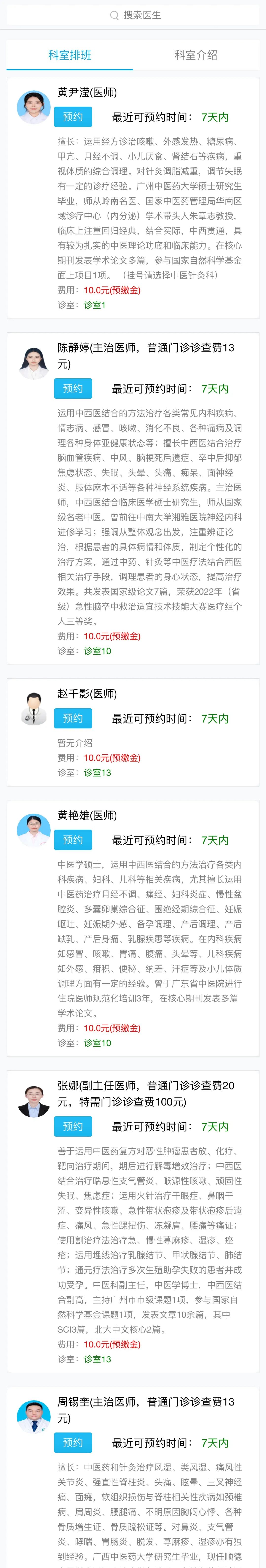Tap 张娜's profile picture
The width and height of the screenshot is (266, 1568).
33,1101
